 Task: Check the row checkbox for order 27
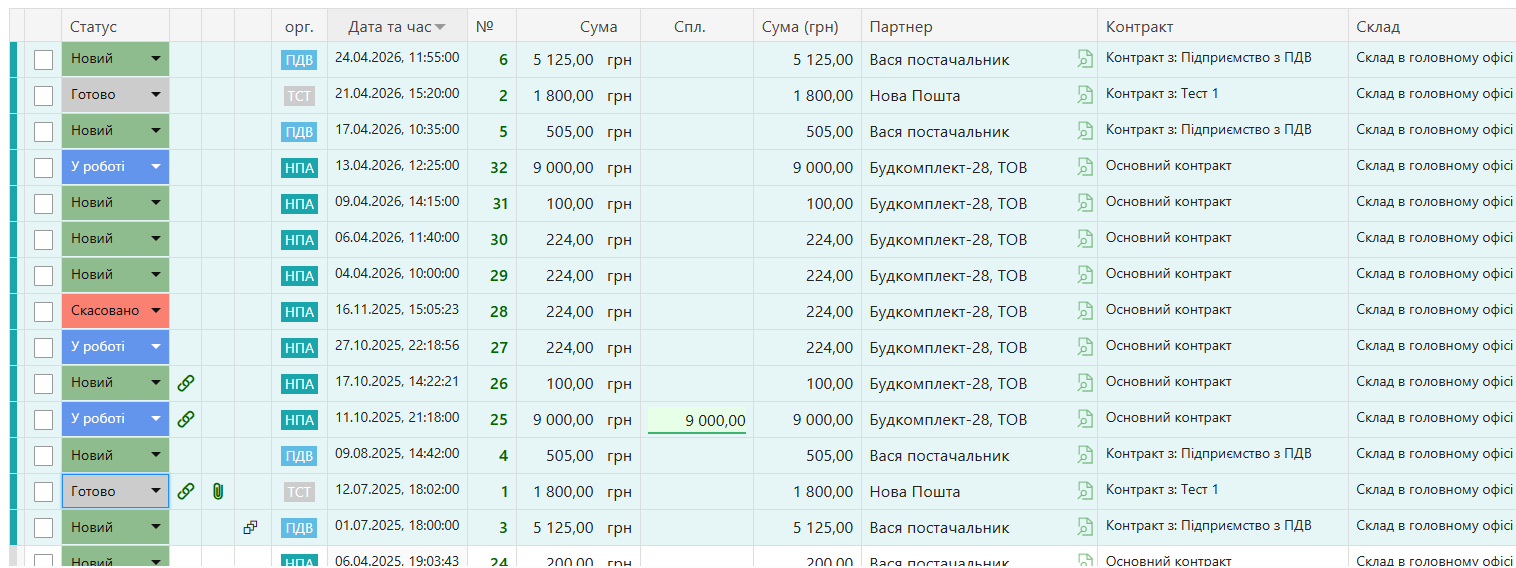pyautogui.click(x=43, y=348)
